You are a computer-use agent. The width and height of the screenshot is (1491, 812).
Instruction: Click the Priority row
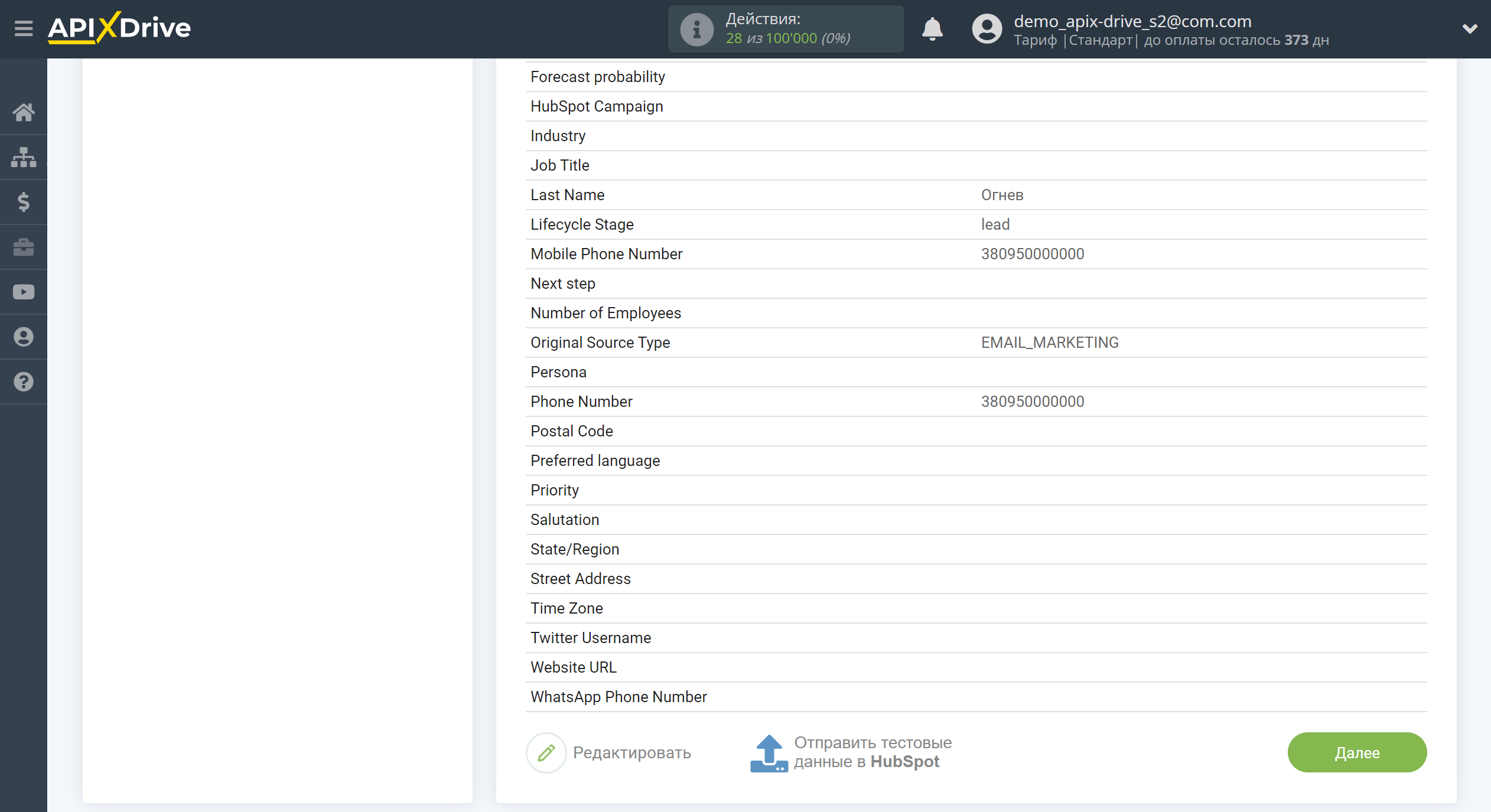coord(976,490)
